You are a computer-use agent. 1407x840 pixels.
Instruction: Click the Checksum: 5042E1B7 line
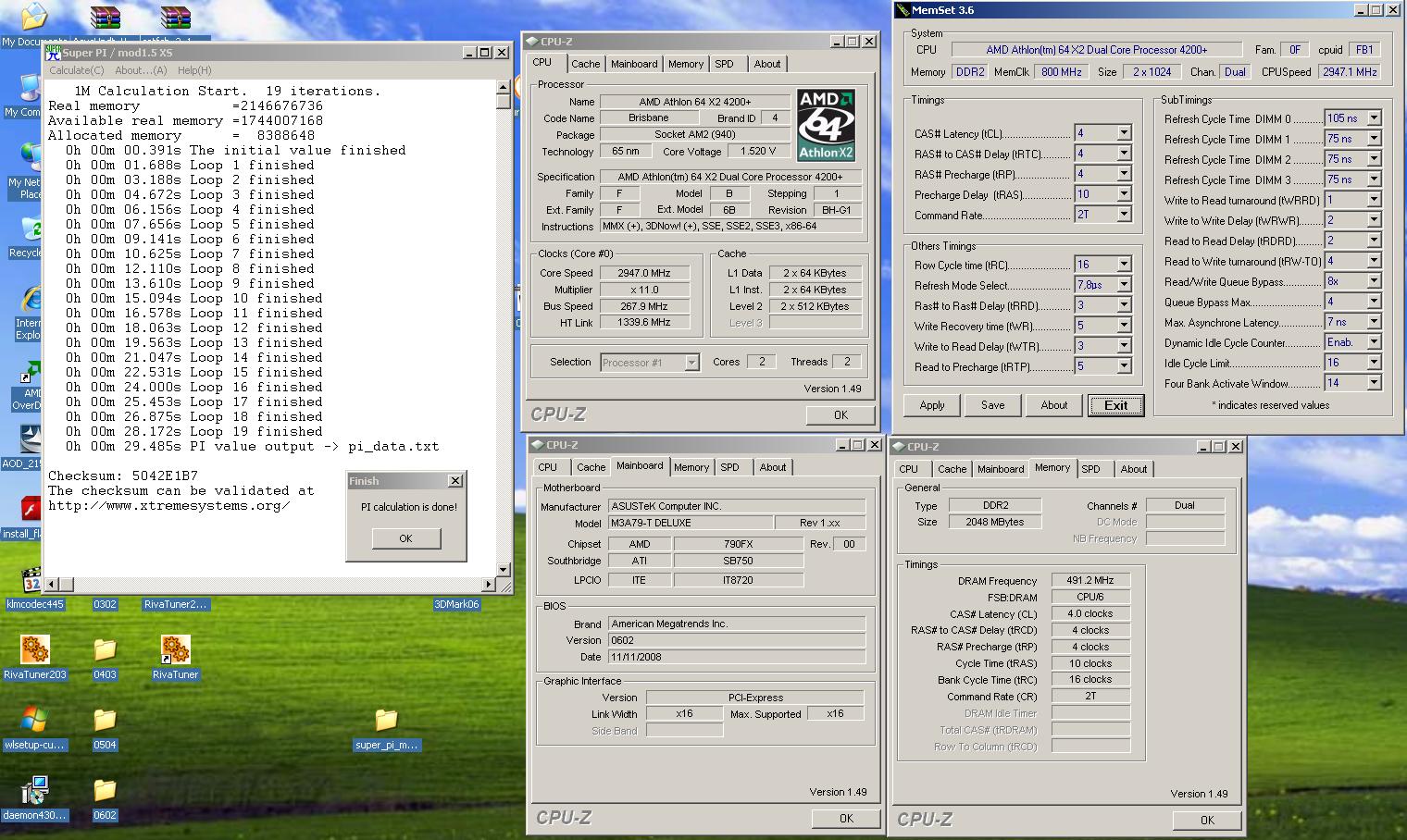(123, 476)
